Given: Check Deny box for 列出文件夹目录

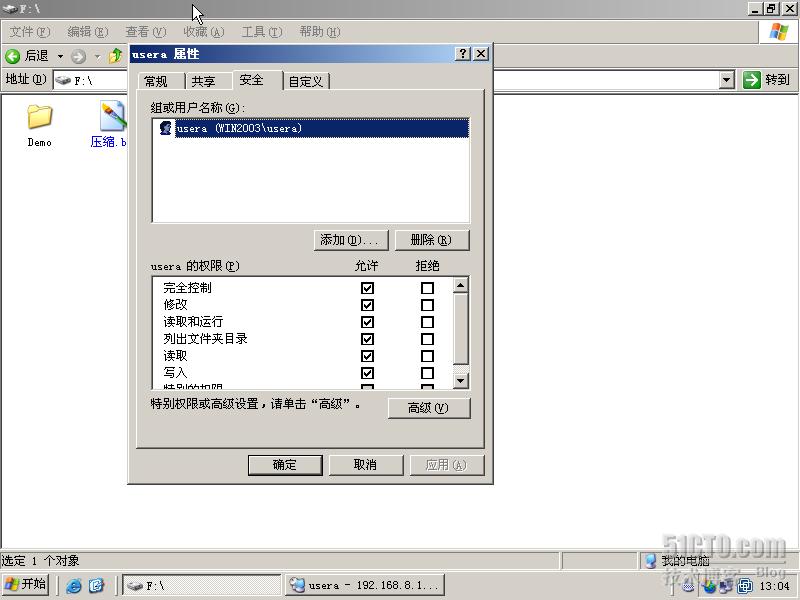Looking at the screenshot, I should [428, 339].
